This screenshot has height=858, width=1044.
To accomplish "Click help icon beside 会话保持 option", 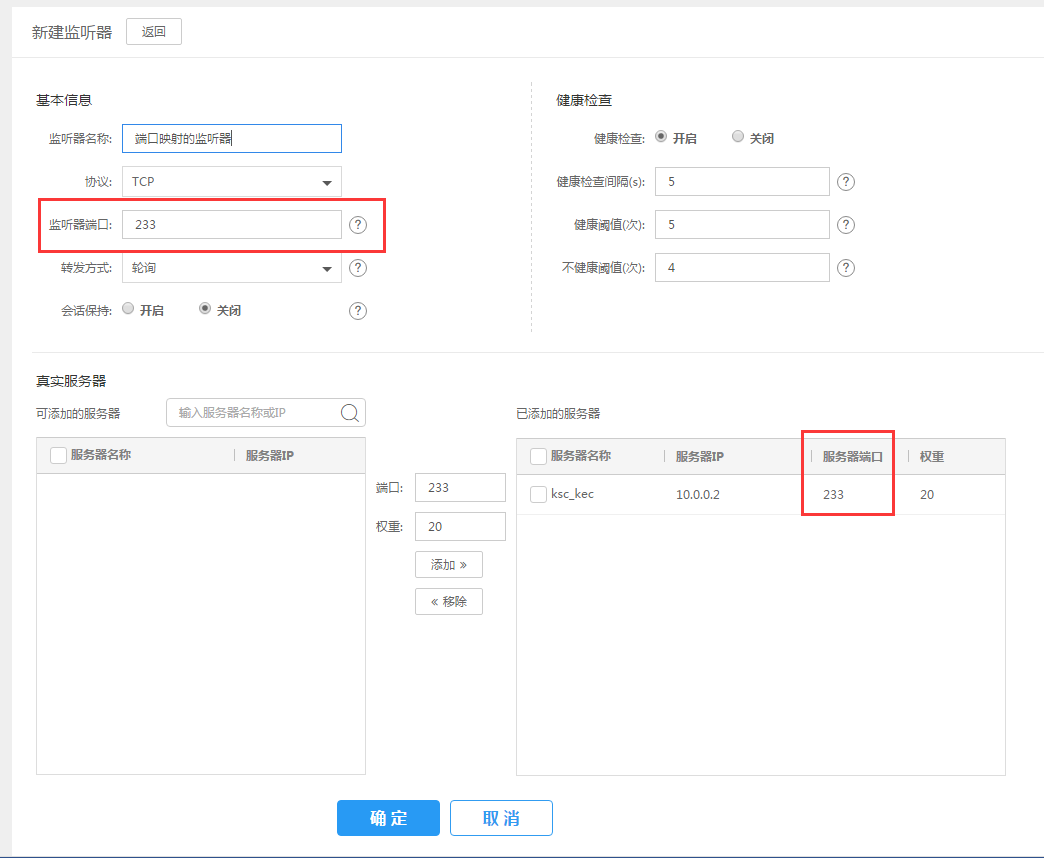I will click(x=358, y=311).
